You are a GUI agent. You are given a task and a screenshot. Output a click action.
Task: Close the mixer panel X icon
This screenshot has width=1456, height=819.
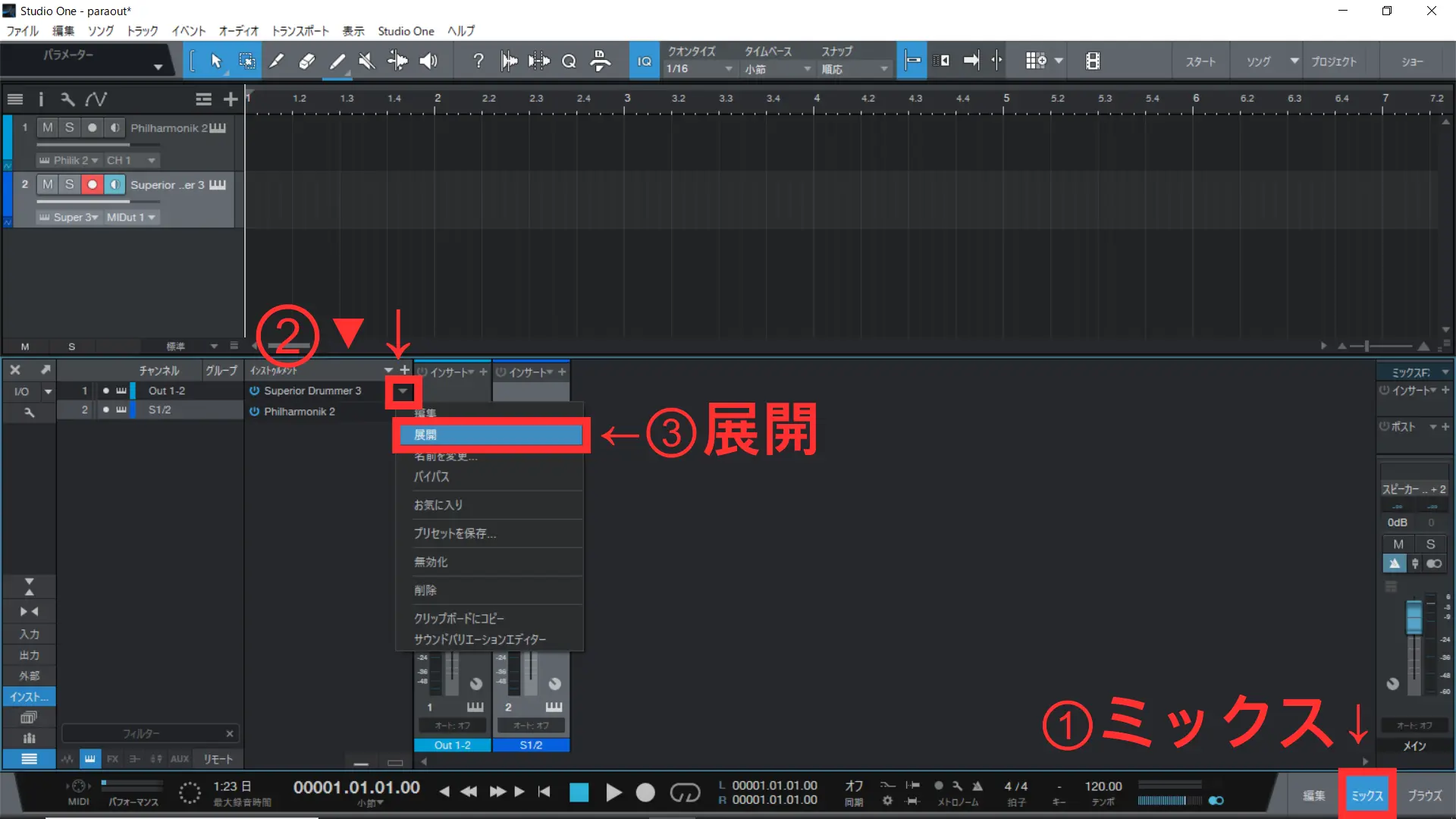click(x=15, y=370)
